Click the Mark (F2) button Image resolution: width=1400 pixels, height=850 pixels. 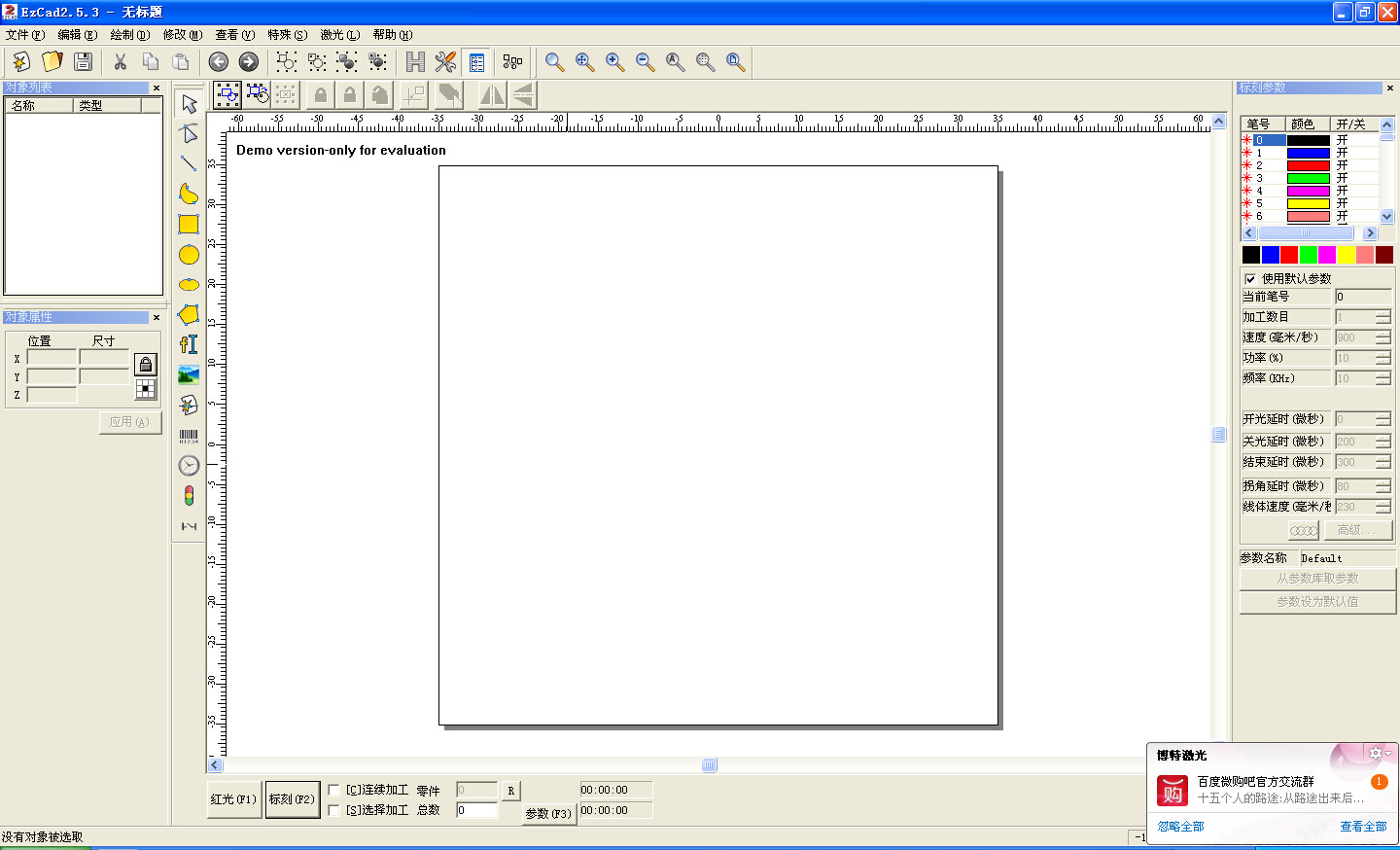(293, 799)
